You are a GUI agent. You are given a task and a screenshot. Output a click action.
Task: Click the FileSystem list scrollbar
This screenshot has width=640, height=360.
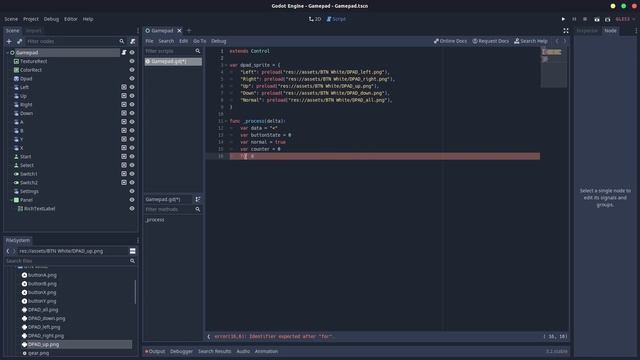(135, 292)
